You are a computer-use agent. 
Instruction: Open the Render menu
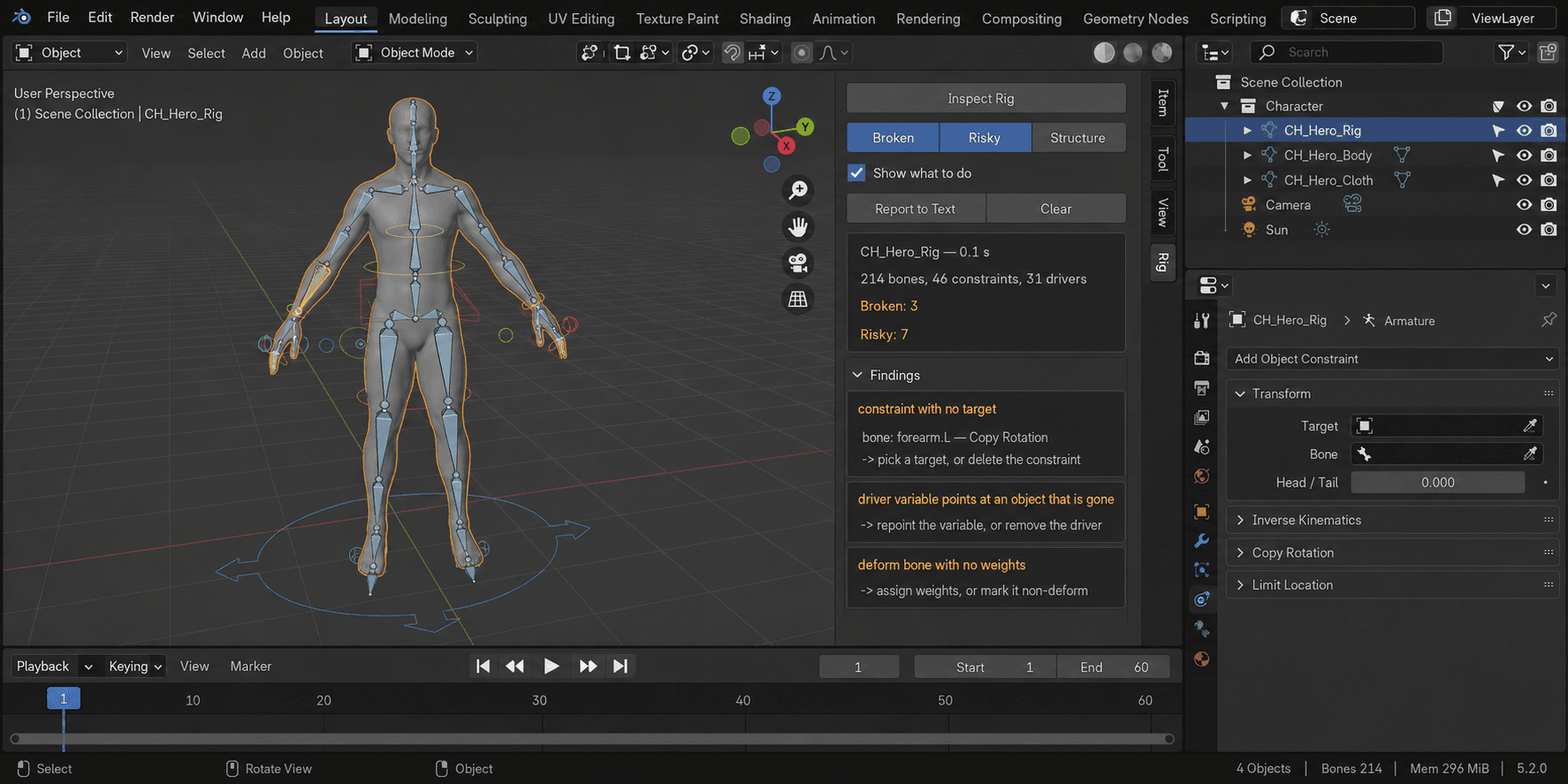tap(152, 18)
